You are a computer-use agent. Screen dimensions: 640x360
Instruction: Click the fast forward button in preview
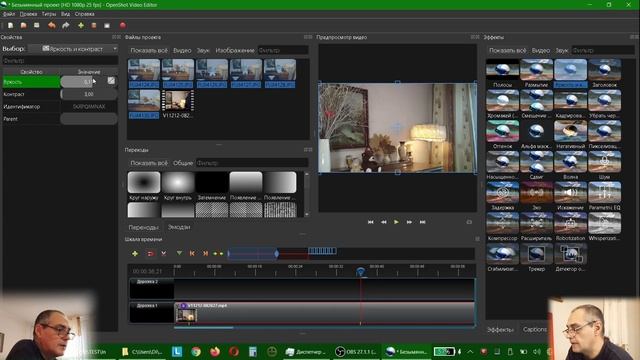(x=409, y=222)
